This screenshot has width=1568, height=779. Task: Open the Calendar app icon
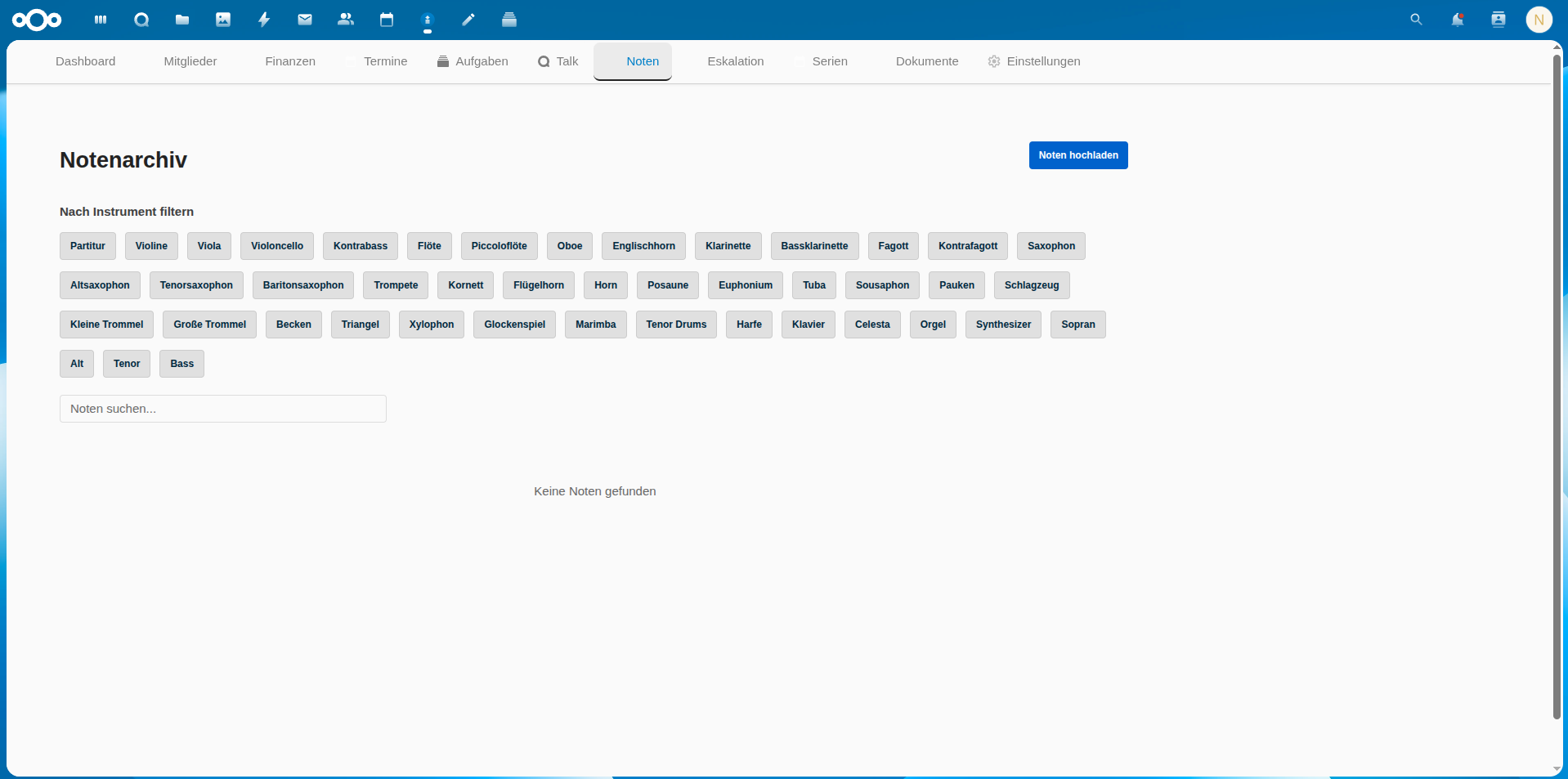point(387,20)
